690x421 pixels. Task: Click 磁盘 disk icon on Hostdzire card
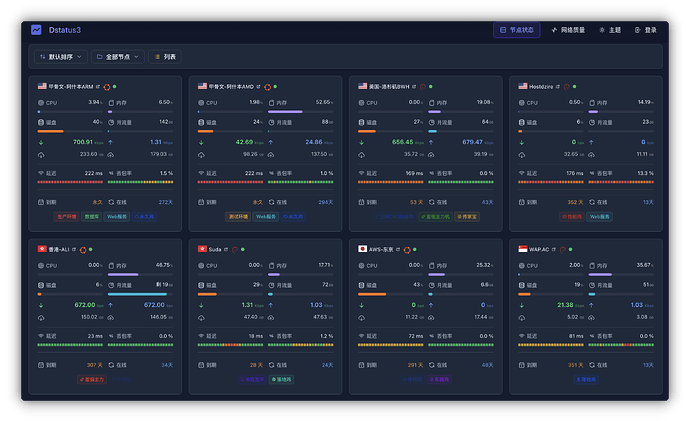[521, 122]
